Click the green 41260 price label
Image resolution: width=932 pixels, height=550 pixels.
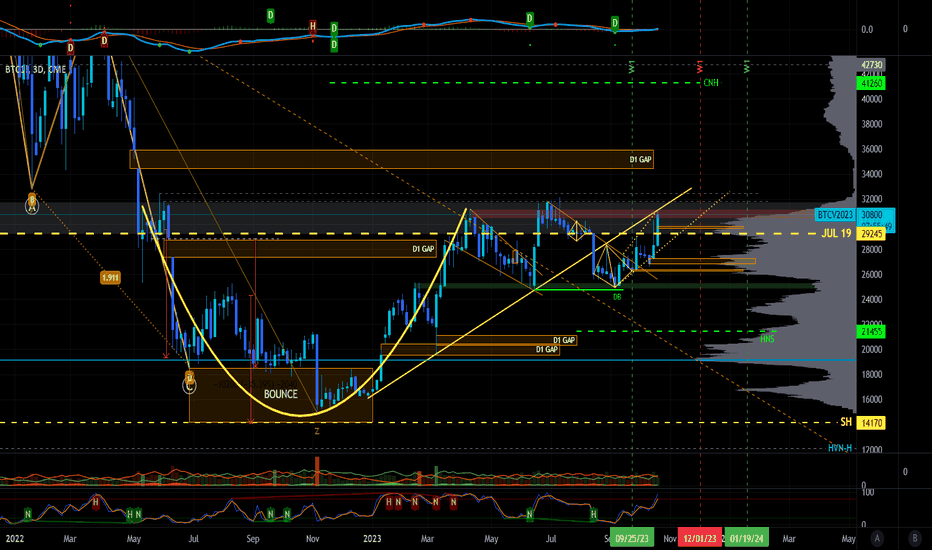click(871, 83)
